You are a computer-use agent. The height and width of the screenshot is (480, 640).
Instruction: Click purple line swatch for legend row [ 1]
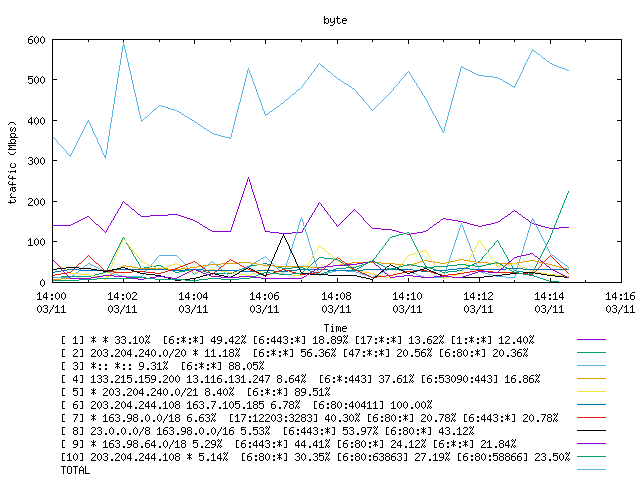click(591, 340)
